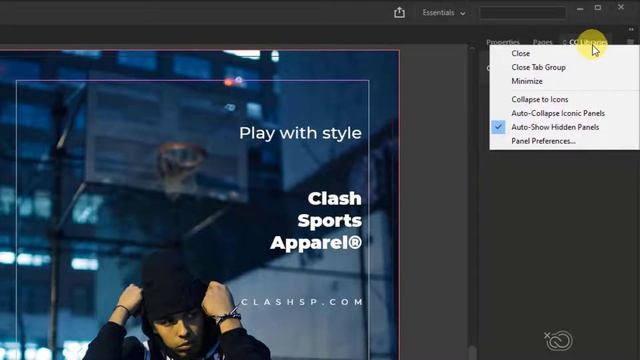The width and height of the screenshot is (640, 360).
Task: Switch to the Pages tab
Action: (x=542, y=42)
